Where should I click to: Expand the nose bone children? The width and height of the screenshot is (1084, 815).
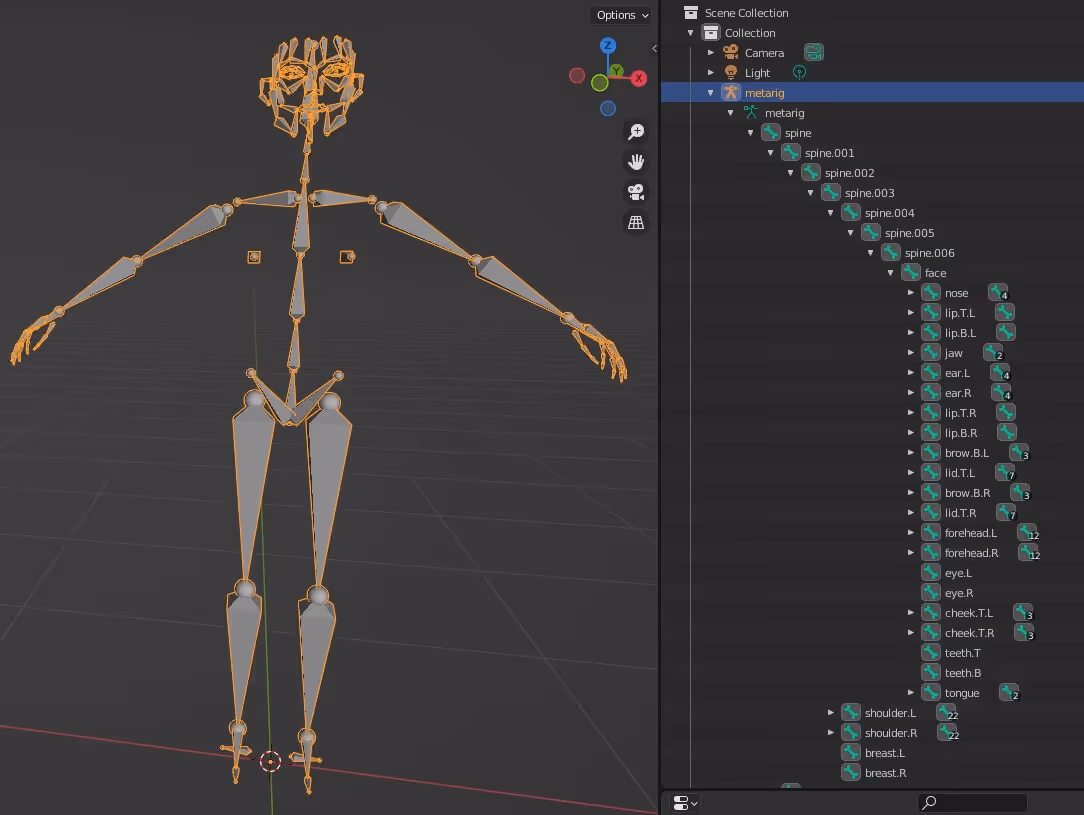pos(910,292)
